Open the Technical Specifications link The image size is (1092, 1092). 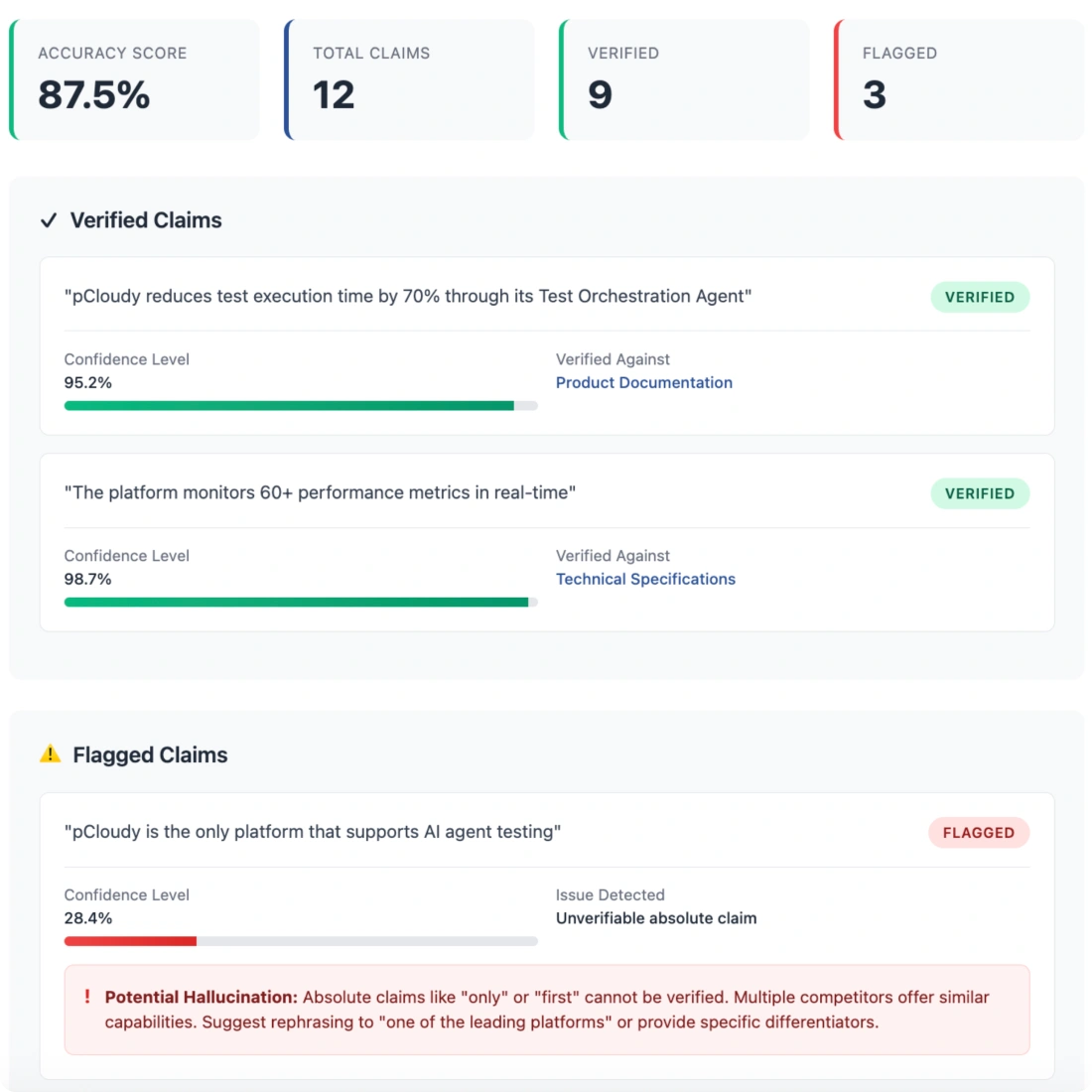click(646, 579)
